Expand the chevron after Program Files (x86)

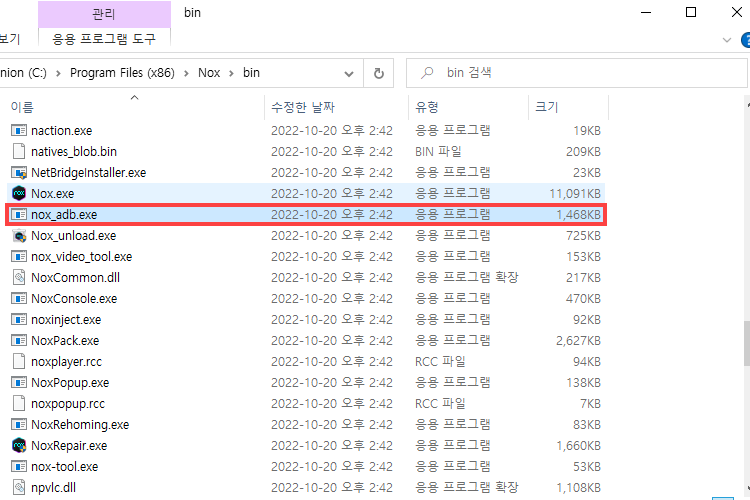(186, 73)
